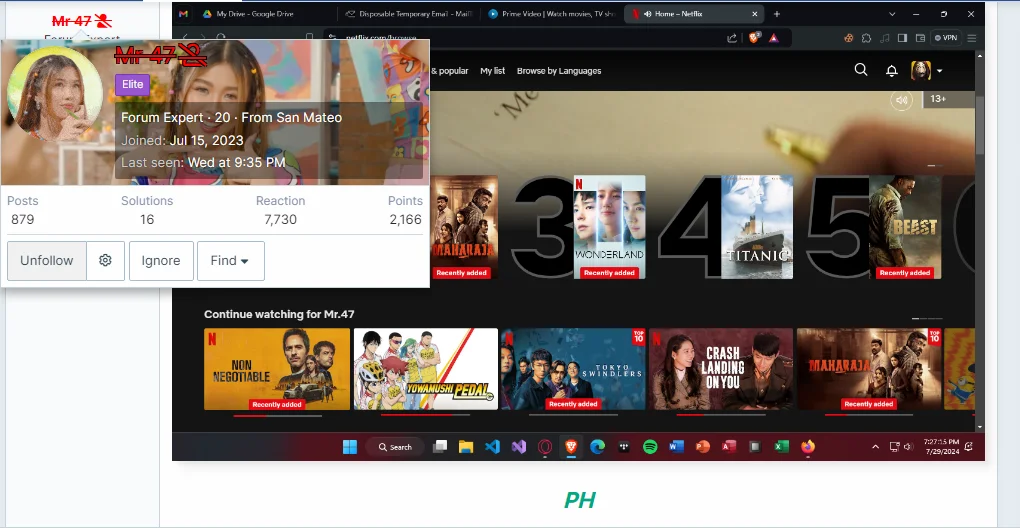This screenshot has height=528, width=1020.
Task: Open the Titanic poster in top 10
Action: coord(757,227)
